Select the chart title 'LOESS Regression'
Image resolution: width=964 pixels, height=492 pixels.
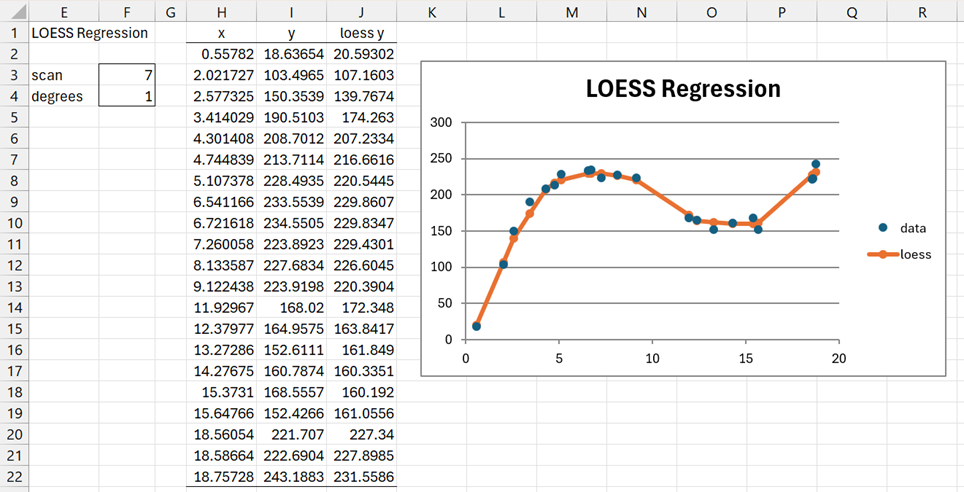point(682,88)
